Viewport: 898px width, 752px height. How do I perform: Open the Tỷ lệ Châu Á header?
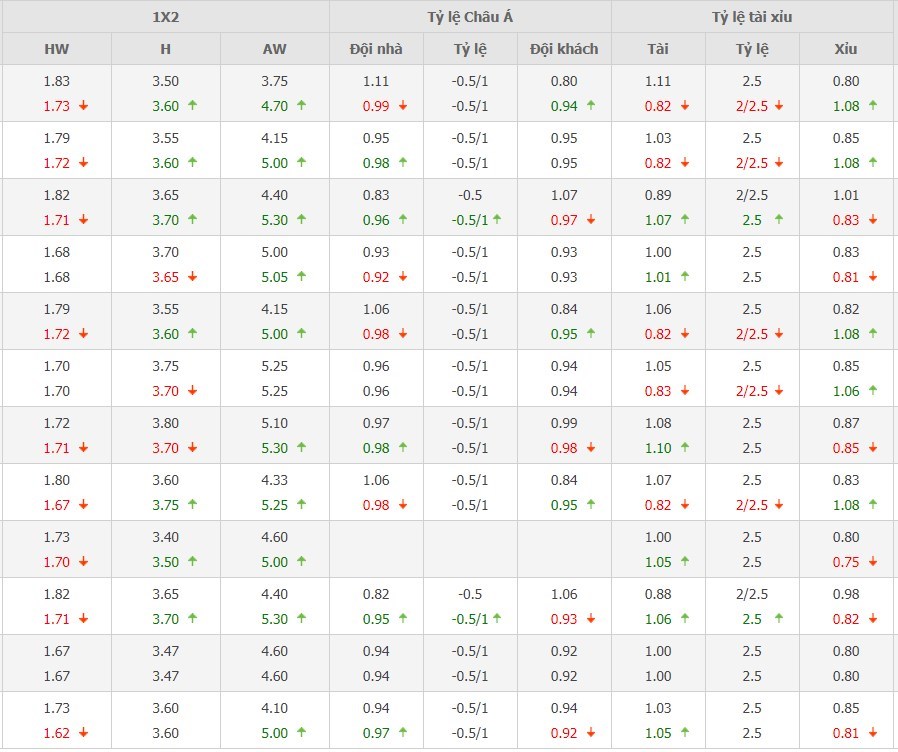click(x=470, y=17)
